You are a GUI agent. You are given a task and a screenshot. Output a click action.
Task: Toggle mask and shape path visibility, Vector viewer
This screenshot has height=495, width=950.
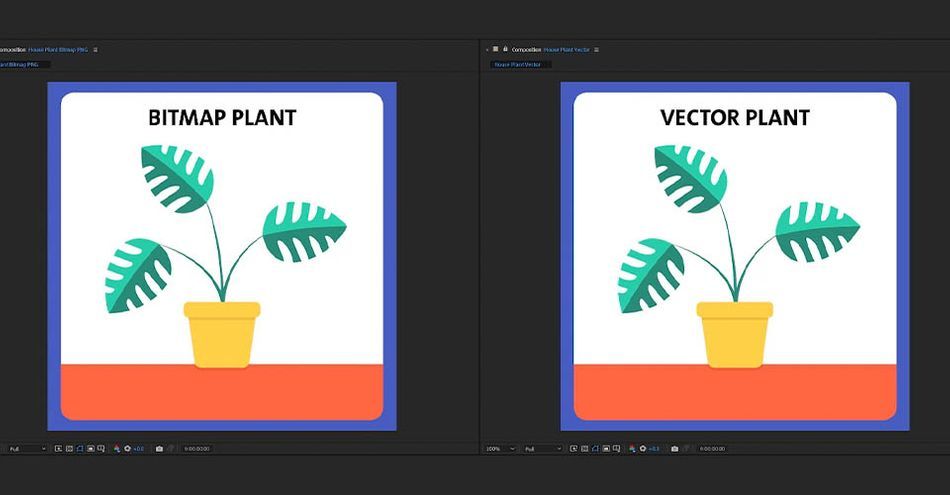(596, 449)
